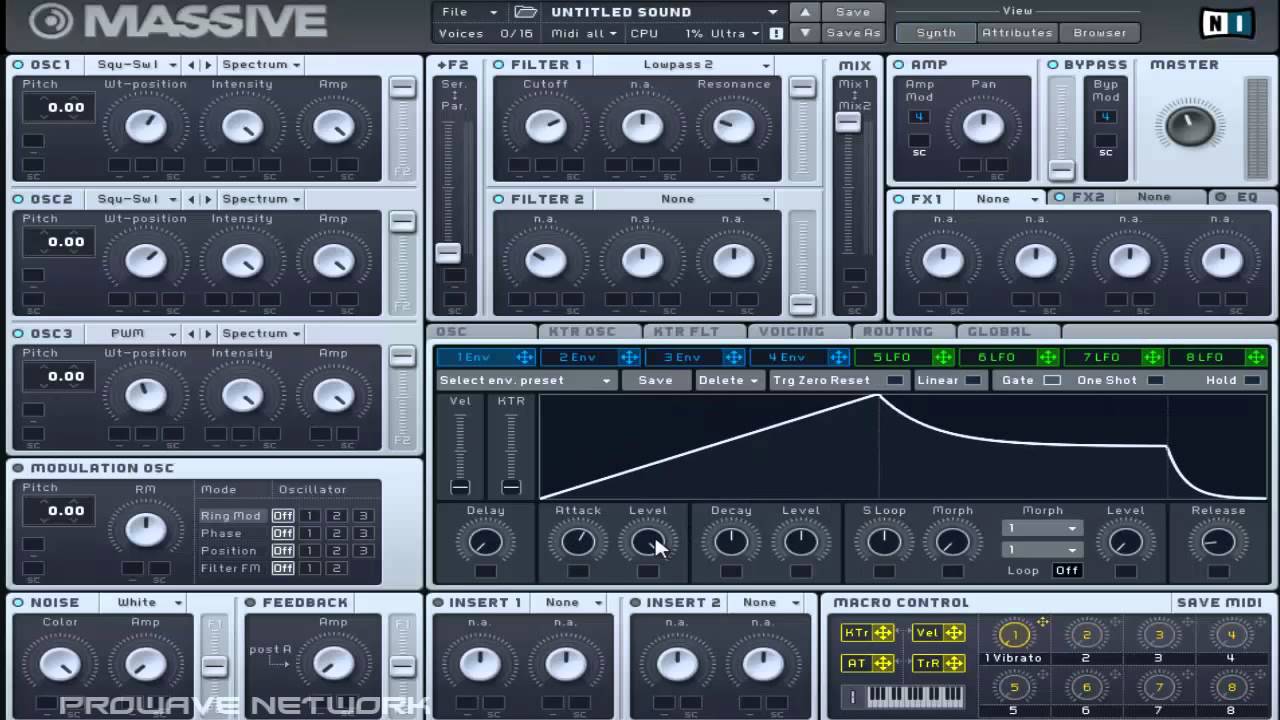
Task: Click the KTr macro source crosshair
Action: (883, 633)
